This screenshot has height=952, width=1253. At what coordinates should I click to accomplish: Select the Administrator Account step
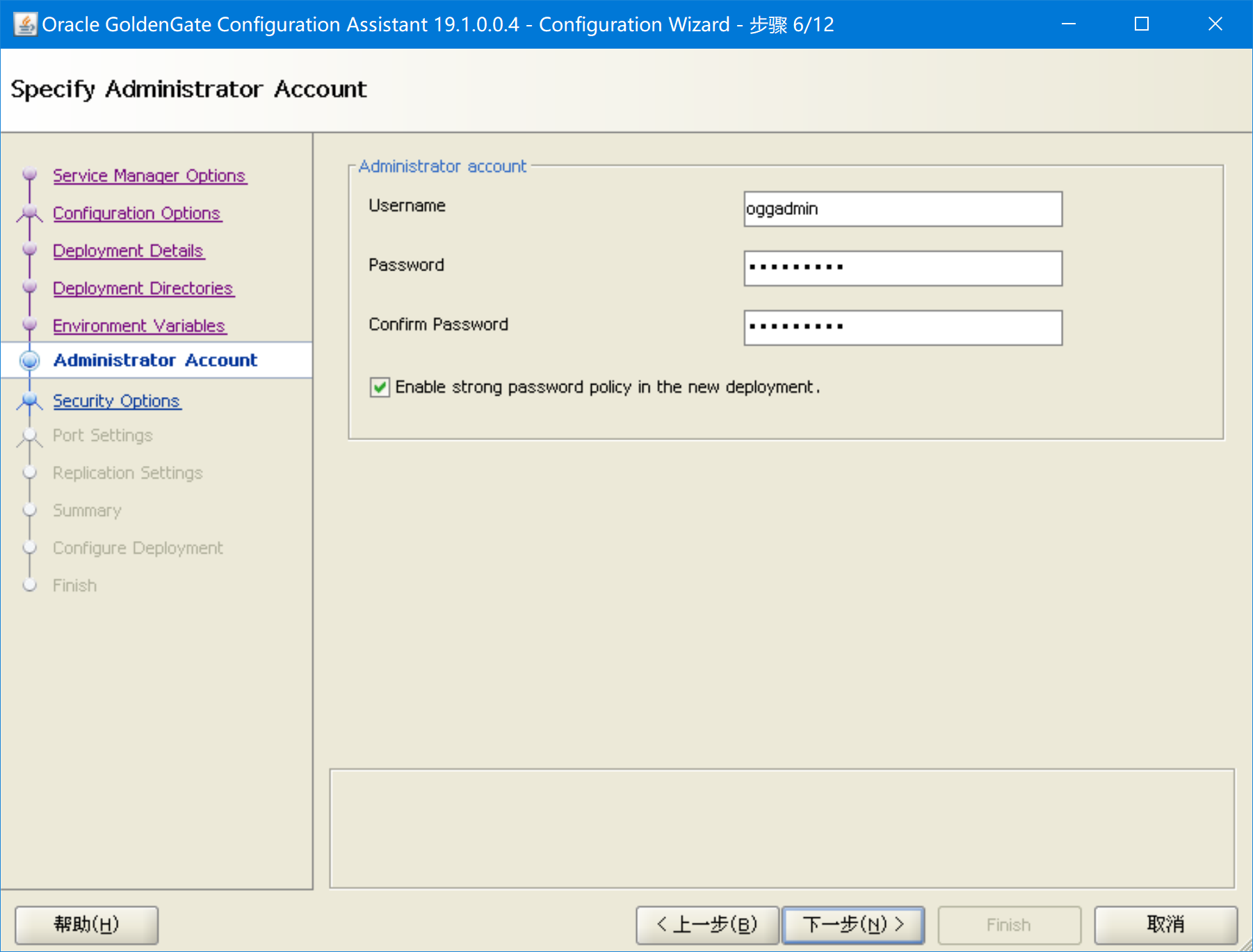[x=156, y=360]
